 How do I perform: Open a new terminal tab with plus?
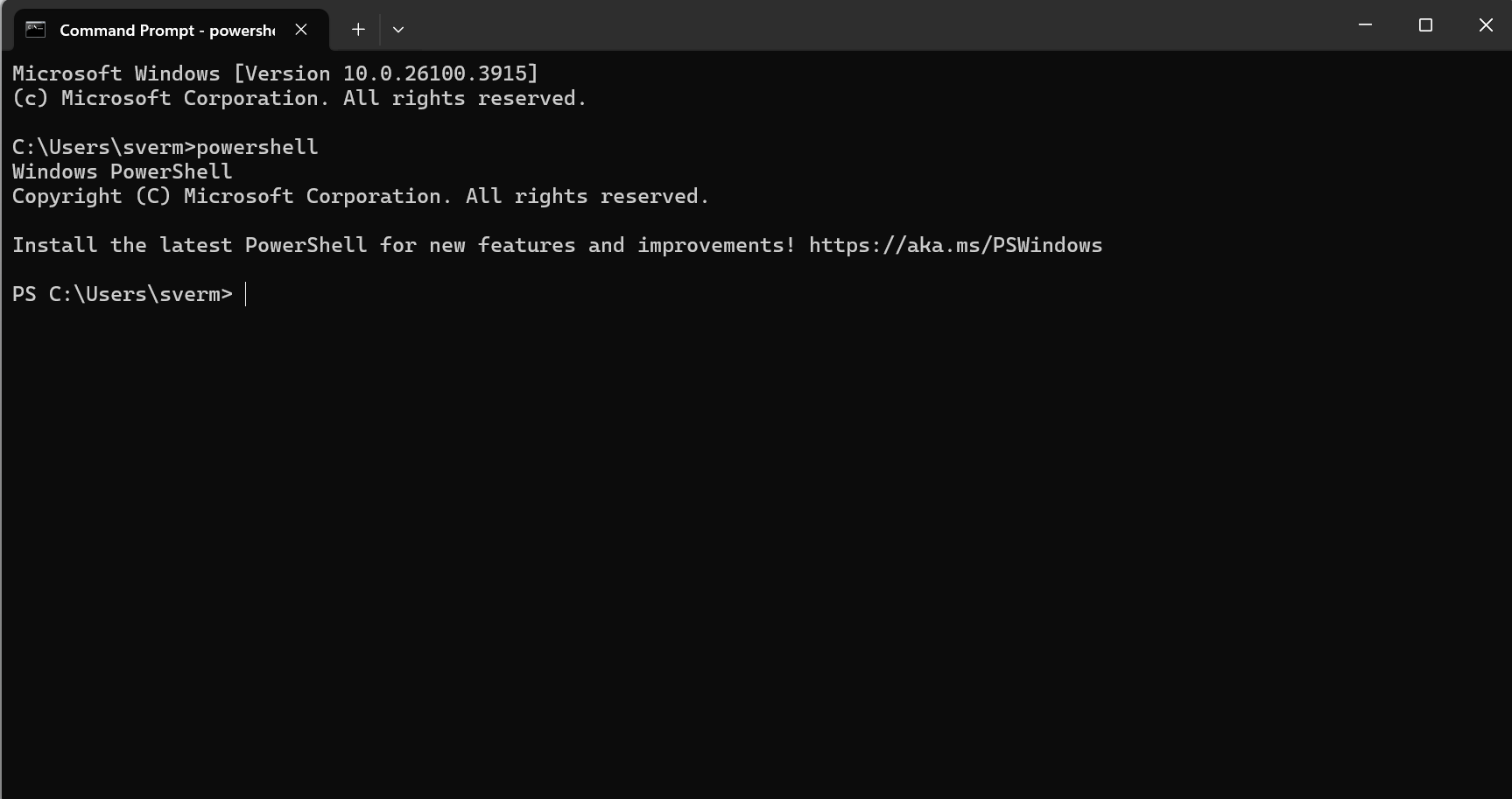tap(358, 30)
